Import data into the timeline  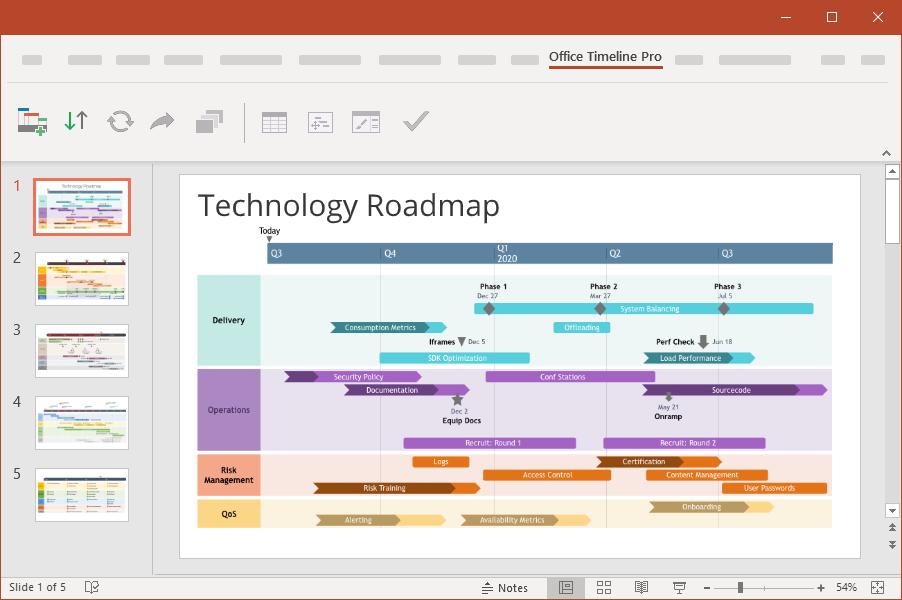pos(76,122)
